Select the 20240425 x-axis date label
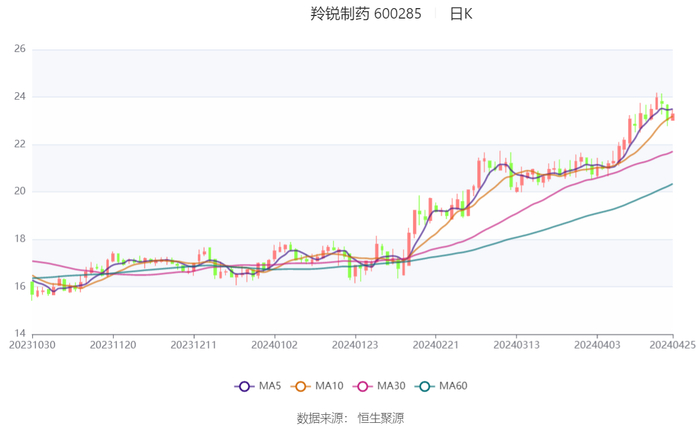Image resolution: width=700 pixels, height=426 pixels. (x=672, y=345)
